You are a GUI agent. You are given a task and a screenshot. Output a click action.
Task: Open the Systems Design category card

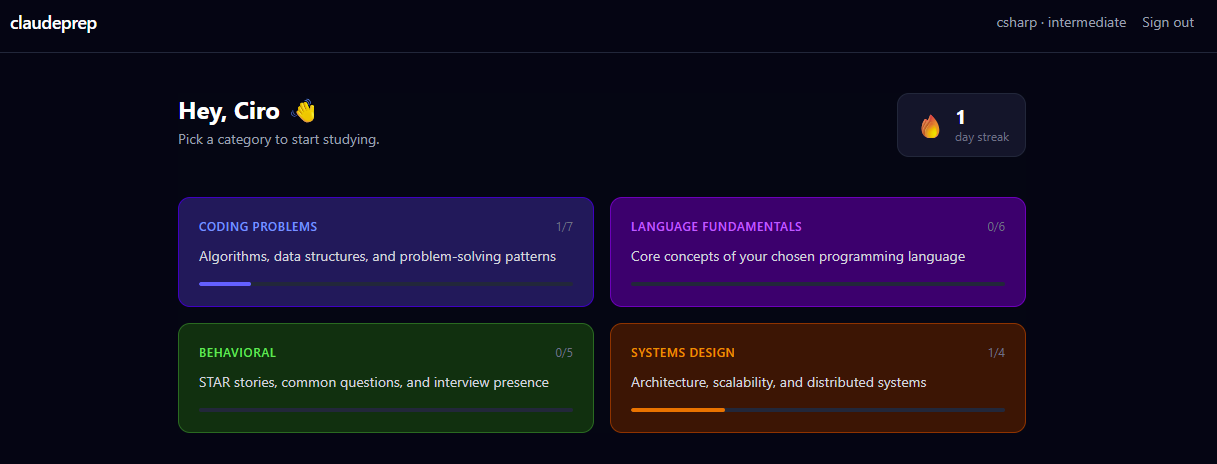tap(817, 377)
